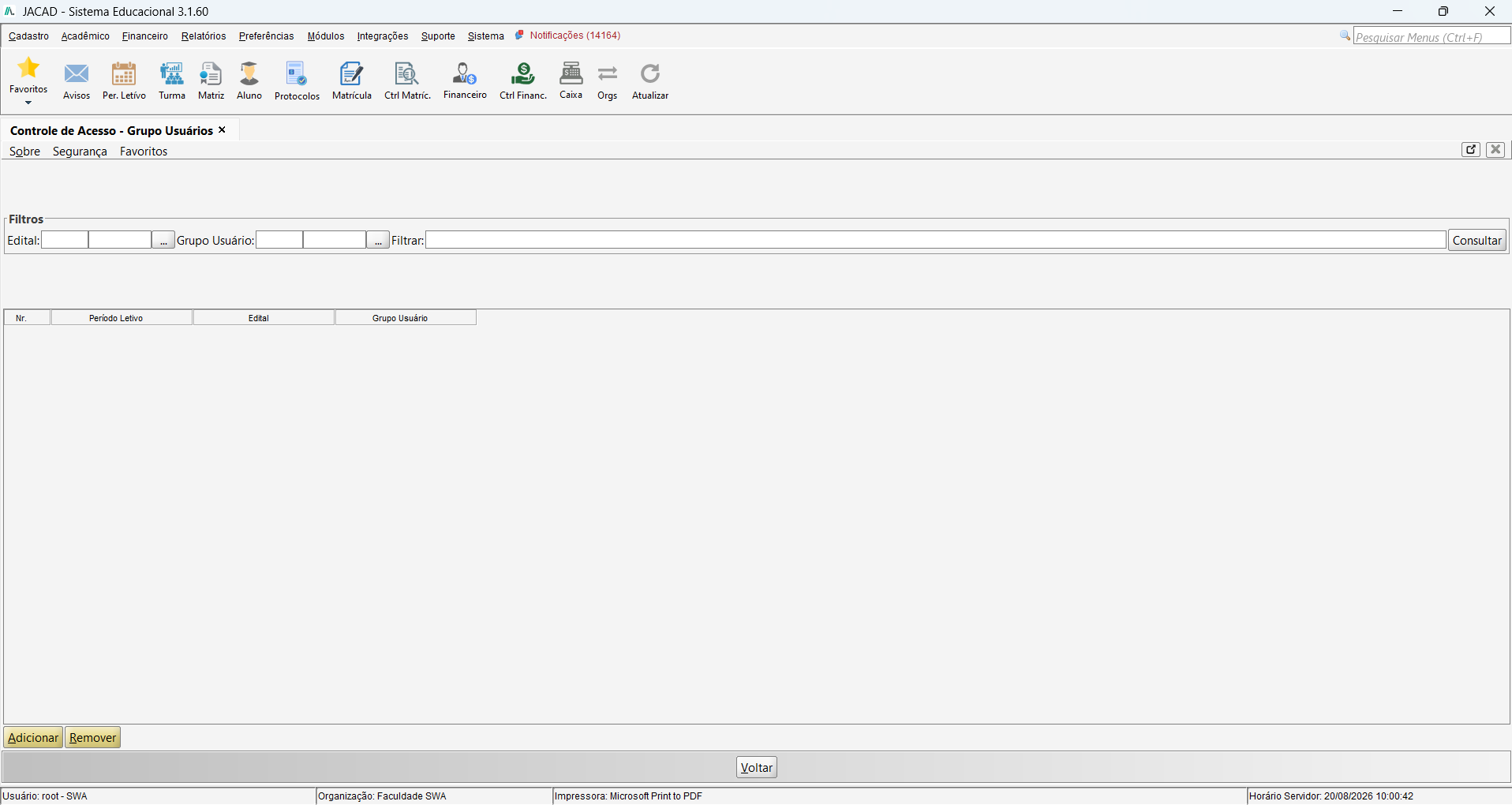This screenshot has width=1512, height=805.
Task: Click the menu search magnifier icon
Action: click(1345, 36)
